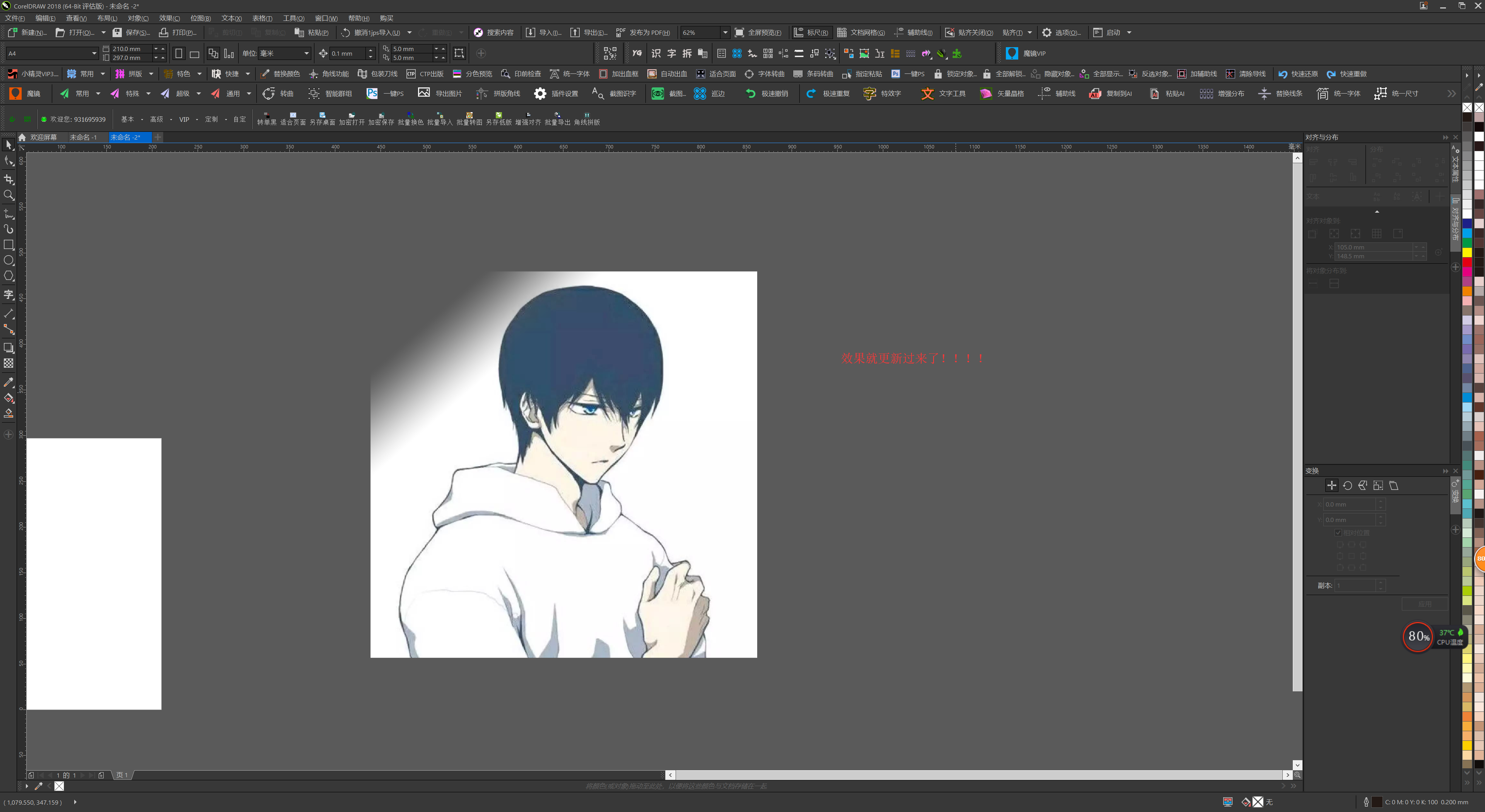Expand the 单位 毫米 units dropdown
1485x812 pixels.
pyautogui.click(x=306, y=54)
